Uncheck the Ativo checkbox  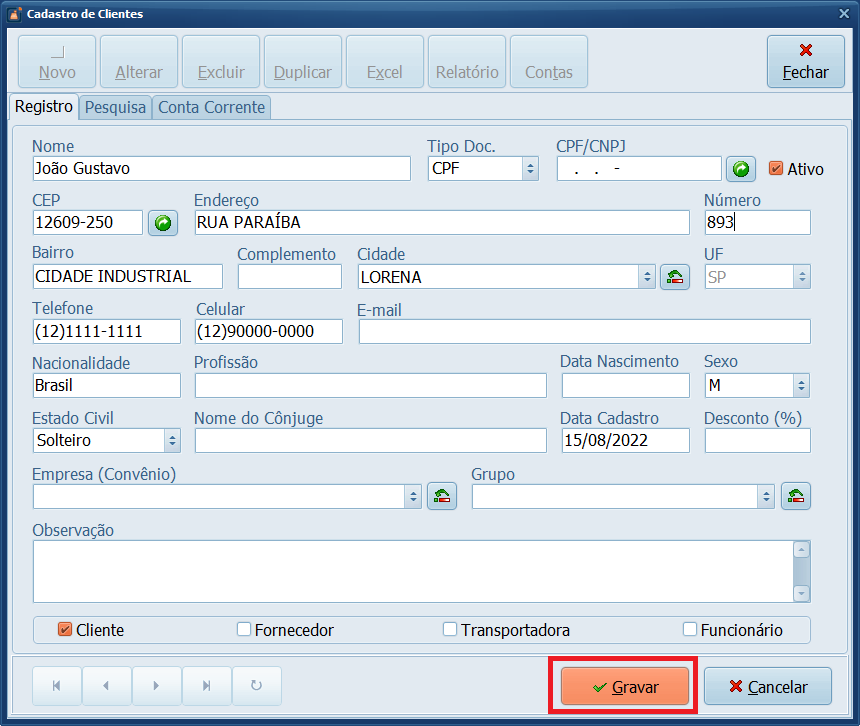(776, 169)
